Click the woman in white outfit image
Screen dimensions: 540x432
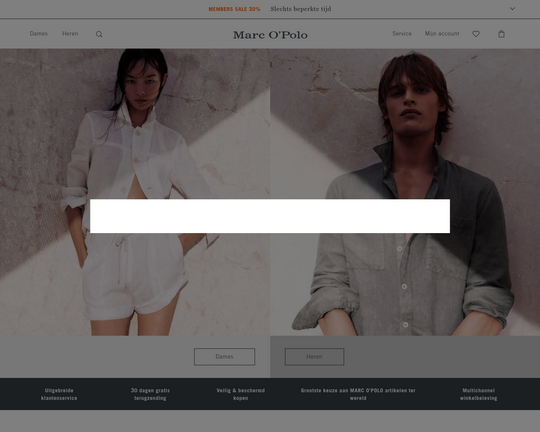[135, 192]
